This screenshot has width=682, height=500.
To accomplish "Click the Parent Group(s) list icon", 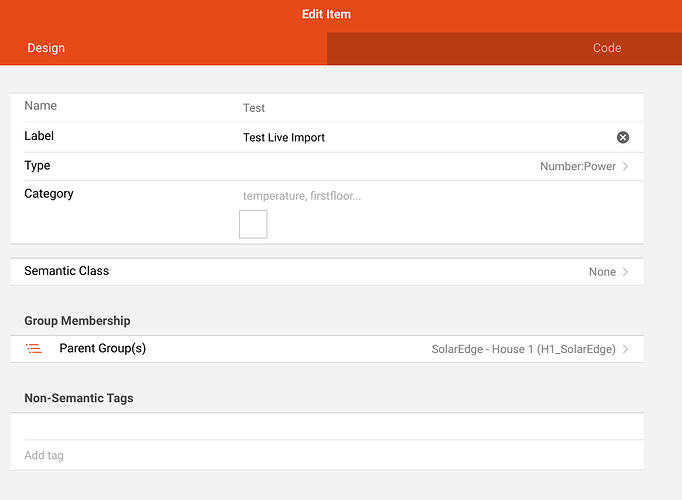I will coord(34,349).
